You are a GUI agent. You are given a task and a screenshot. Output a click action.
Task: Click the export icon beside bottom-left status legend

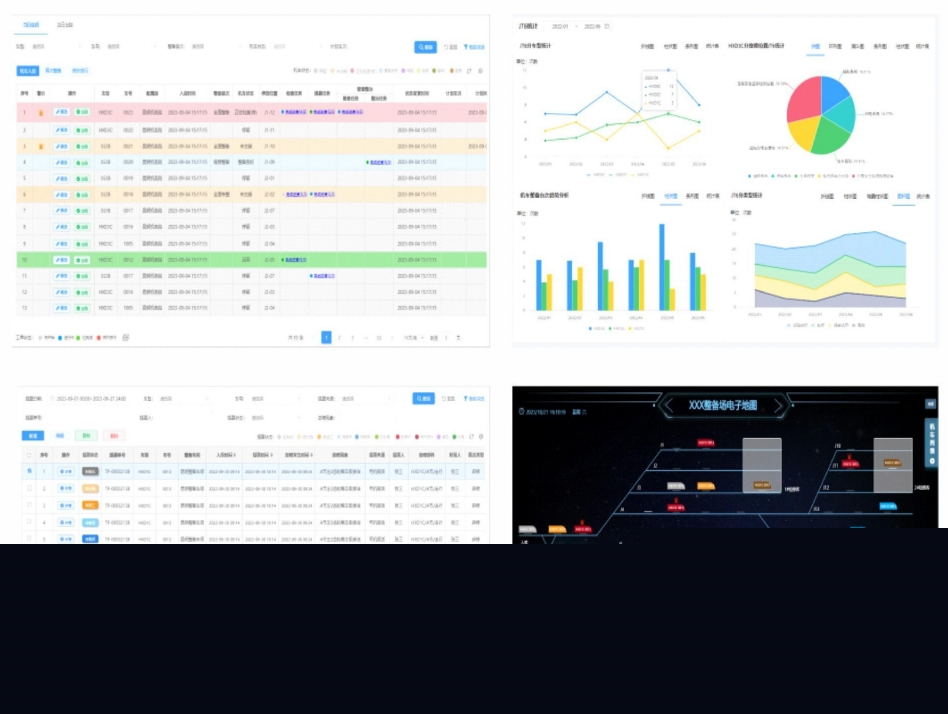126,338
